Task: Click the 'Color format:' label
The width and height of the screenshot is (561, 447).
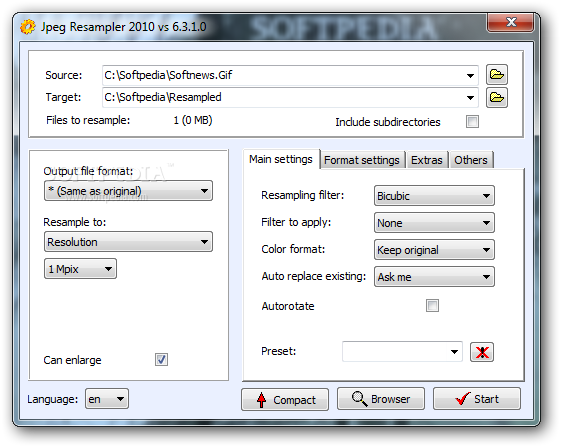Action: [x=293, y=249]
